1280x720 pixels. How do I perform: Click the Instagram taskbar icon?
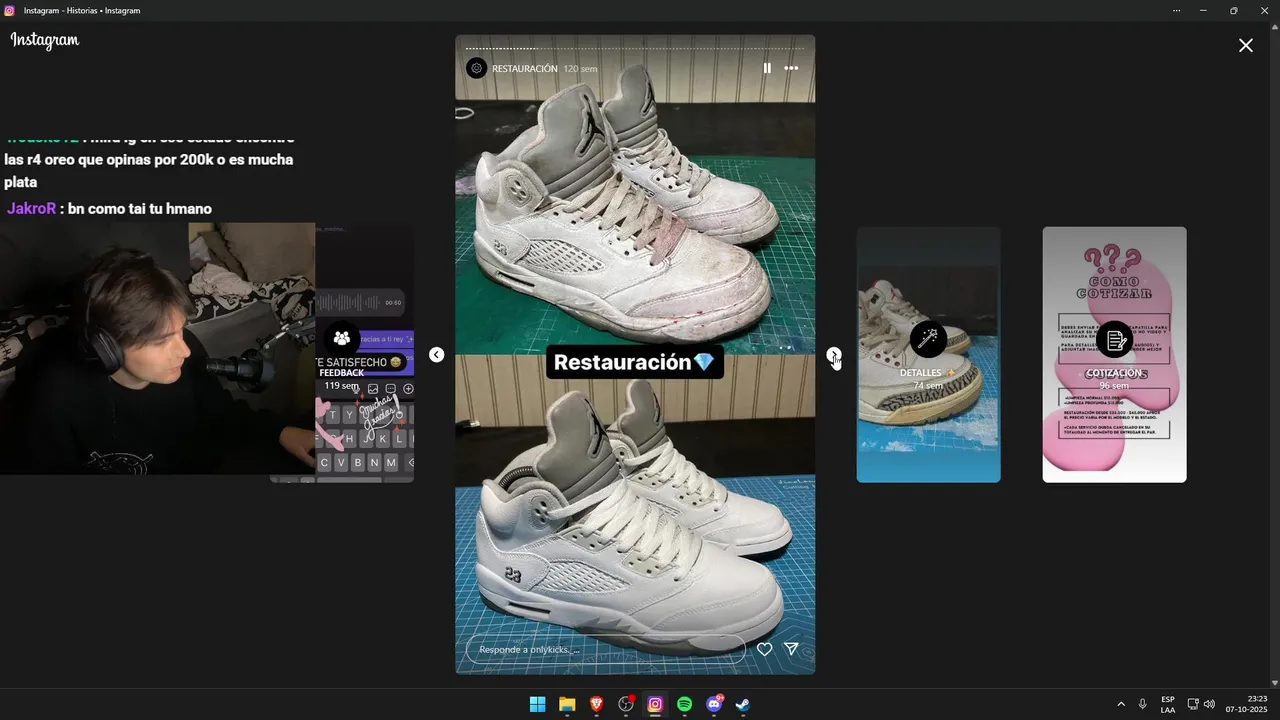click(655, 704)
